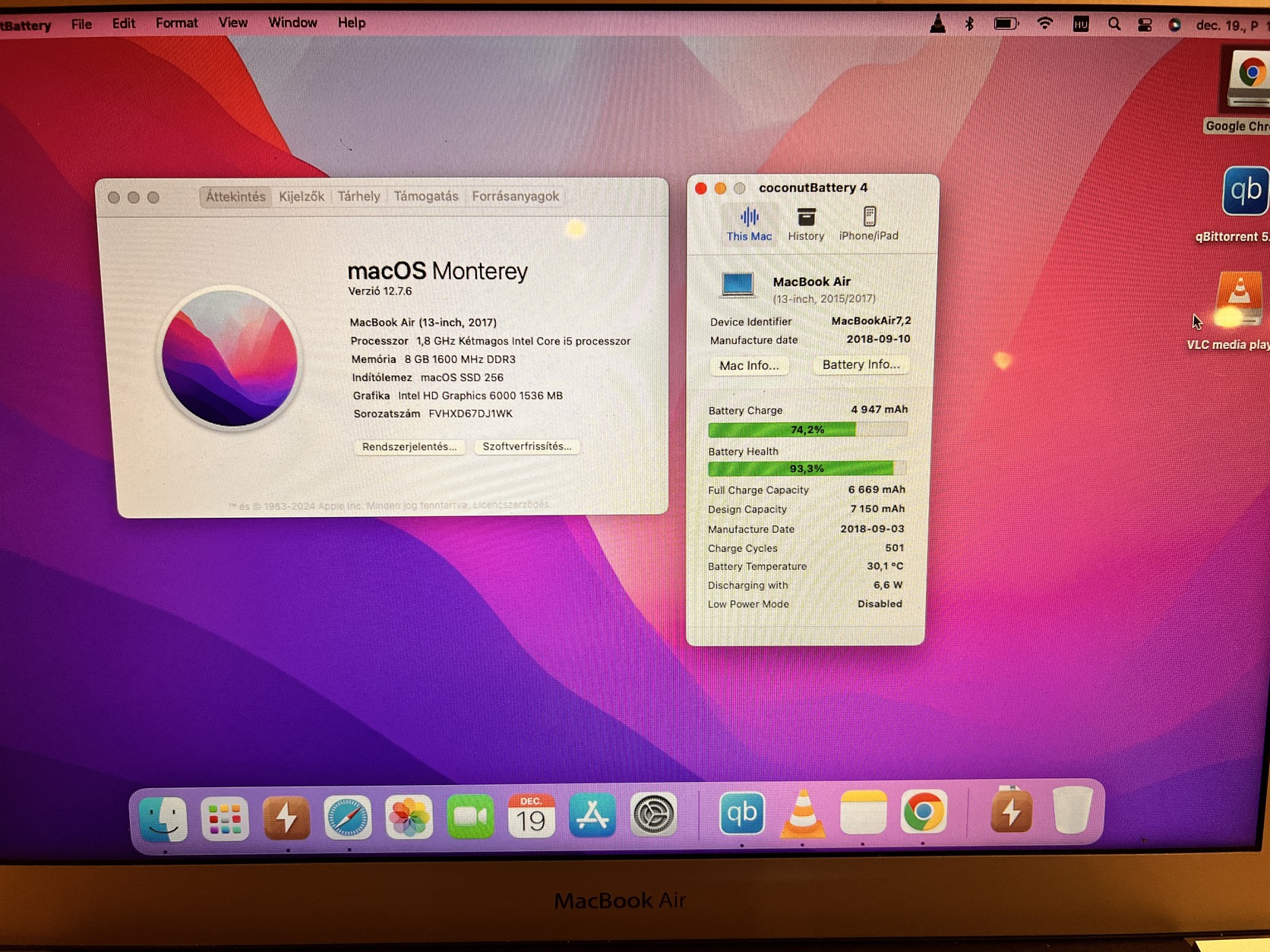Open the View menu
The width and height of the screenshot is (1270, 952).
coord(232,23)
